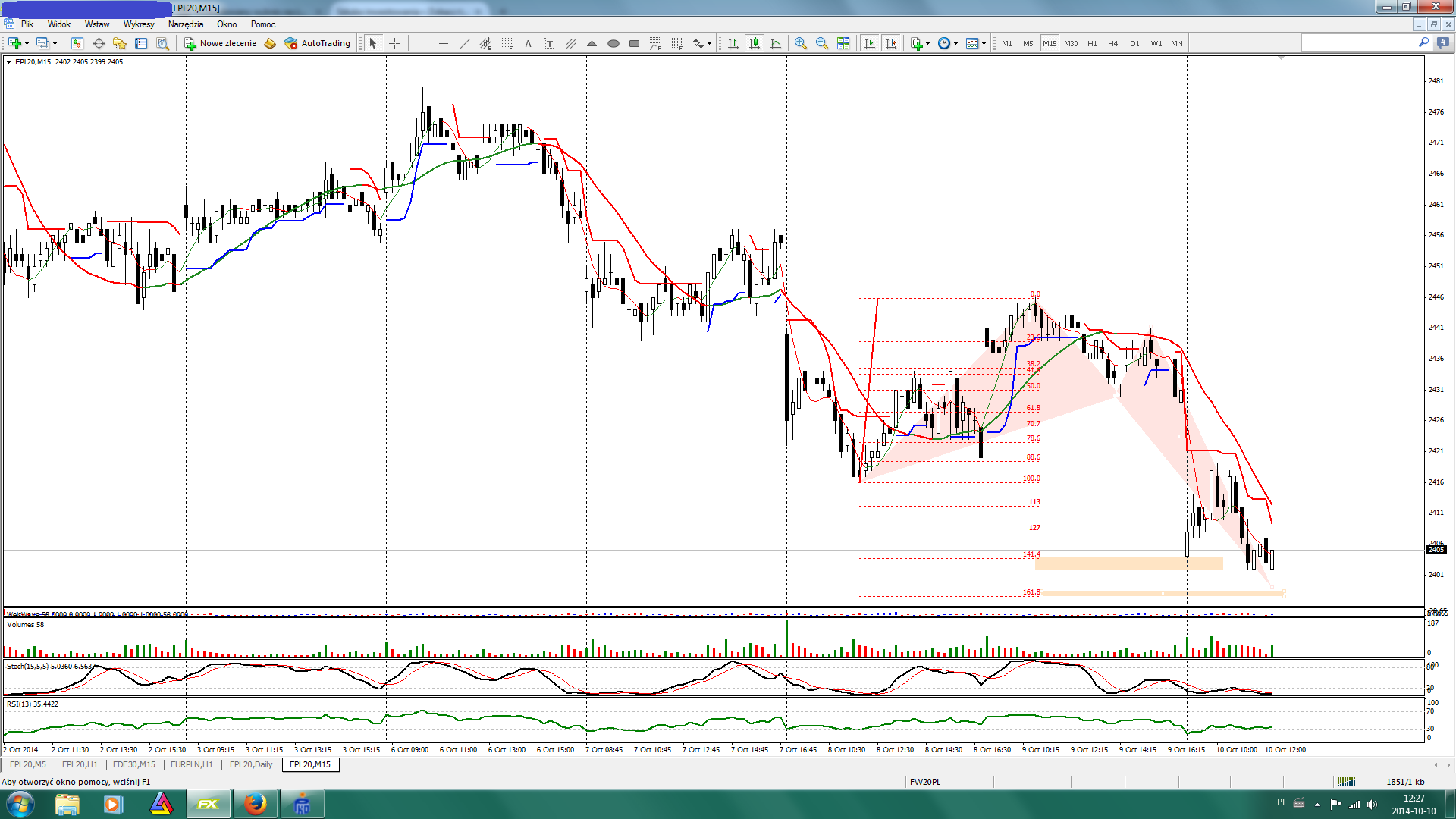Click the zoom out magnifier icon
The width and height of the screenshot is (1456, 819).
click(x=821, y=43)
